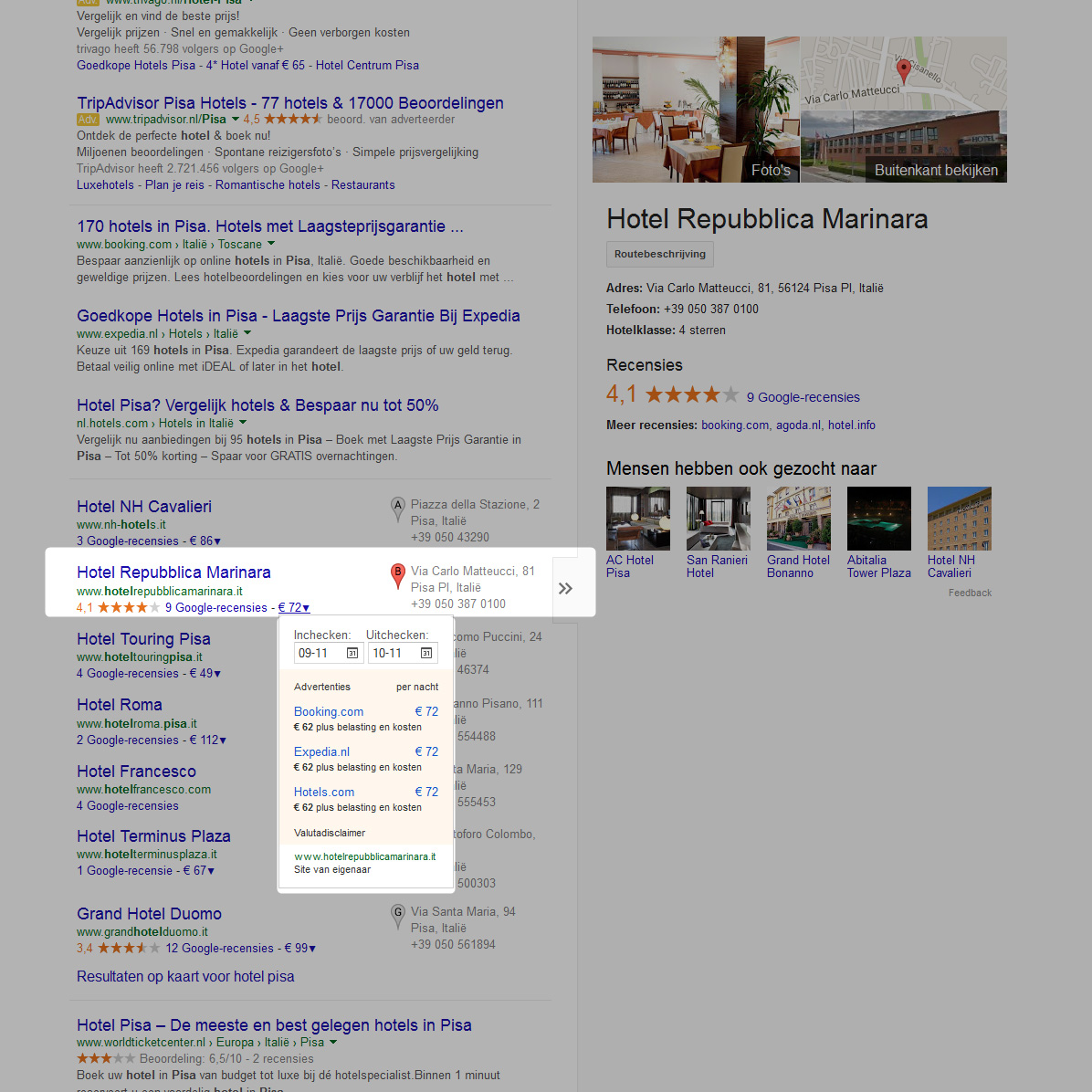Open the Hotel Roma listing
The image size is (1092, 1092).
coord(119,705)
